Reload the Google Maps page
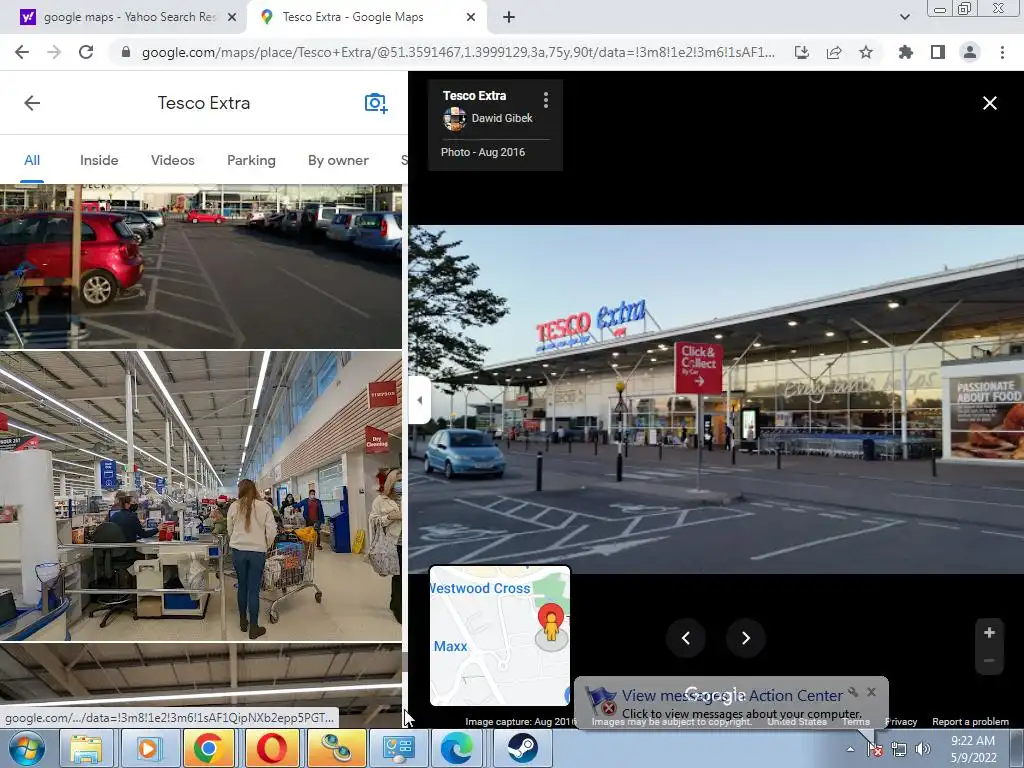Image resolution: width=1024 pixels, height=768 pixels. 86,52
